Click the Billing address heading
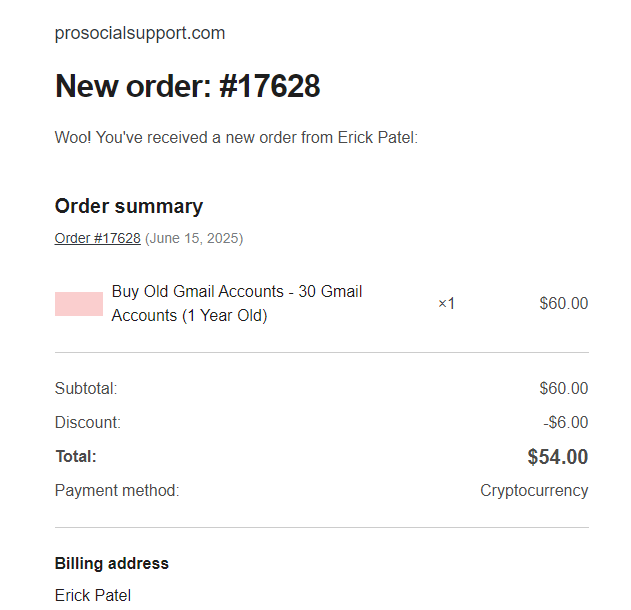Screen dimensions: 631x610 (x=111, y=563)
